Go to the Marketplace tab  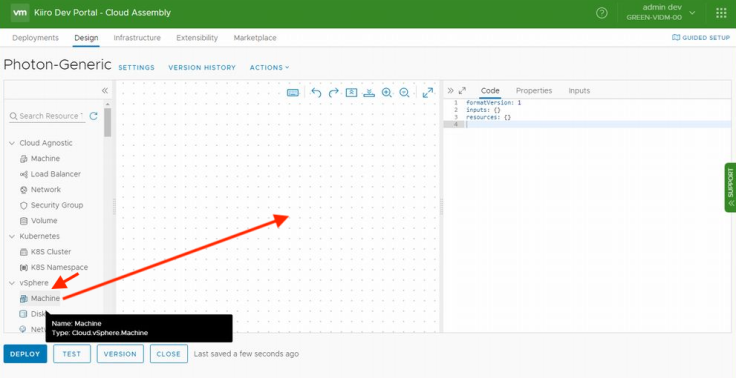(x=255, y=38)
